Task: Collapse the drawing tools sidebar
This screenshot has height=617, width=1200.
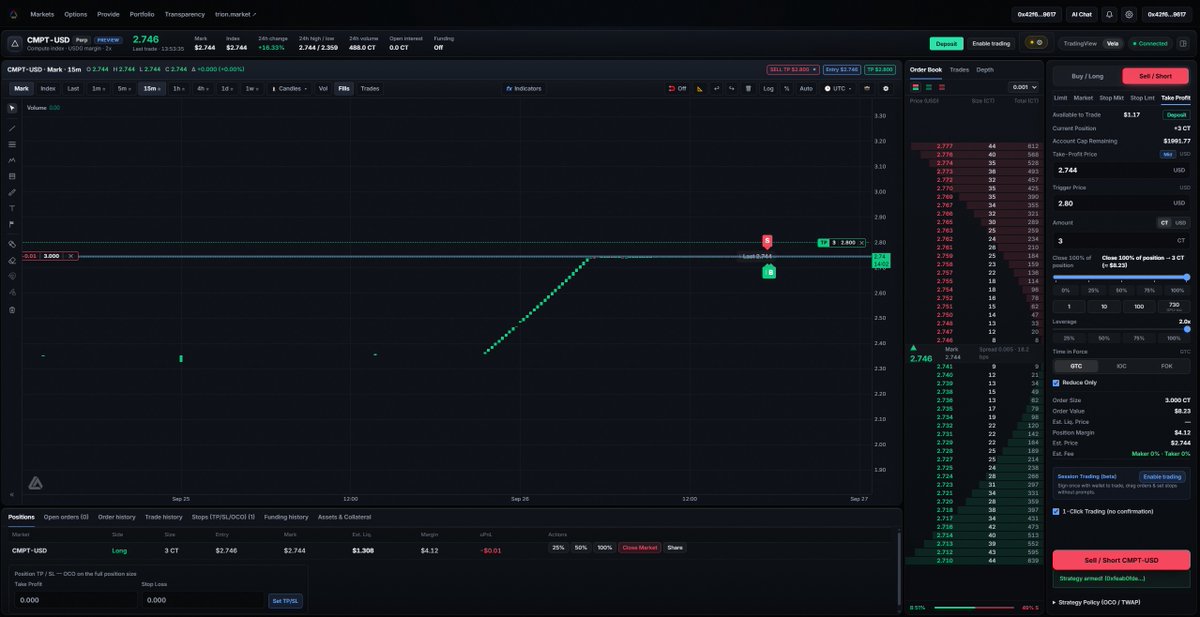Action: click(12, 494)
